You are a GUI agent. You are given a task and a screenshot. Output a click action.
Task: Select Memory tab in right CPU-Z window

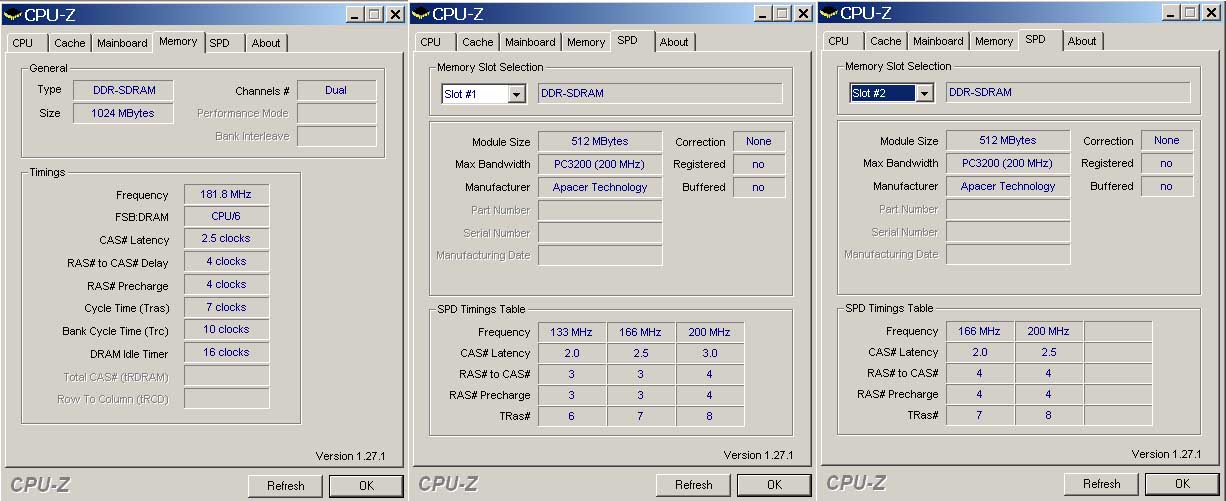pos(994,41)
